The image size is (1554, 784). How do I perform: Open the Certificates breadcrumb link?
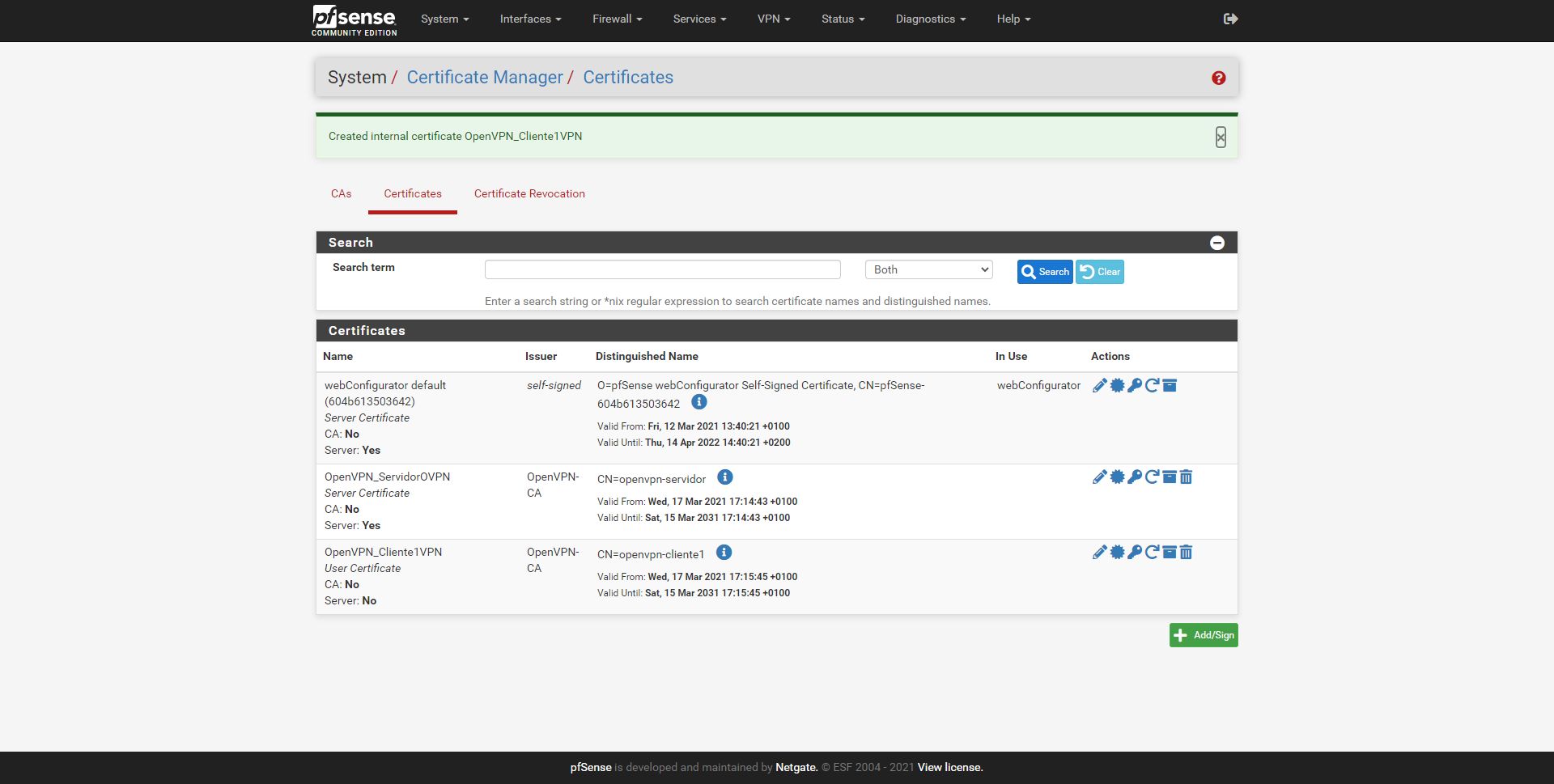point(628,78)
